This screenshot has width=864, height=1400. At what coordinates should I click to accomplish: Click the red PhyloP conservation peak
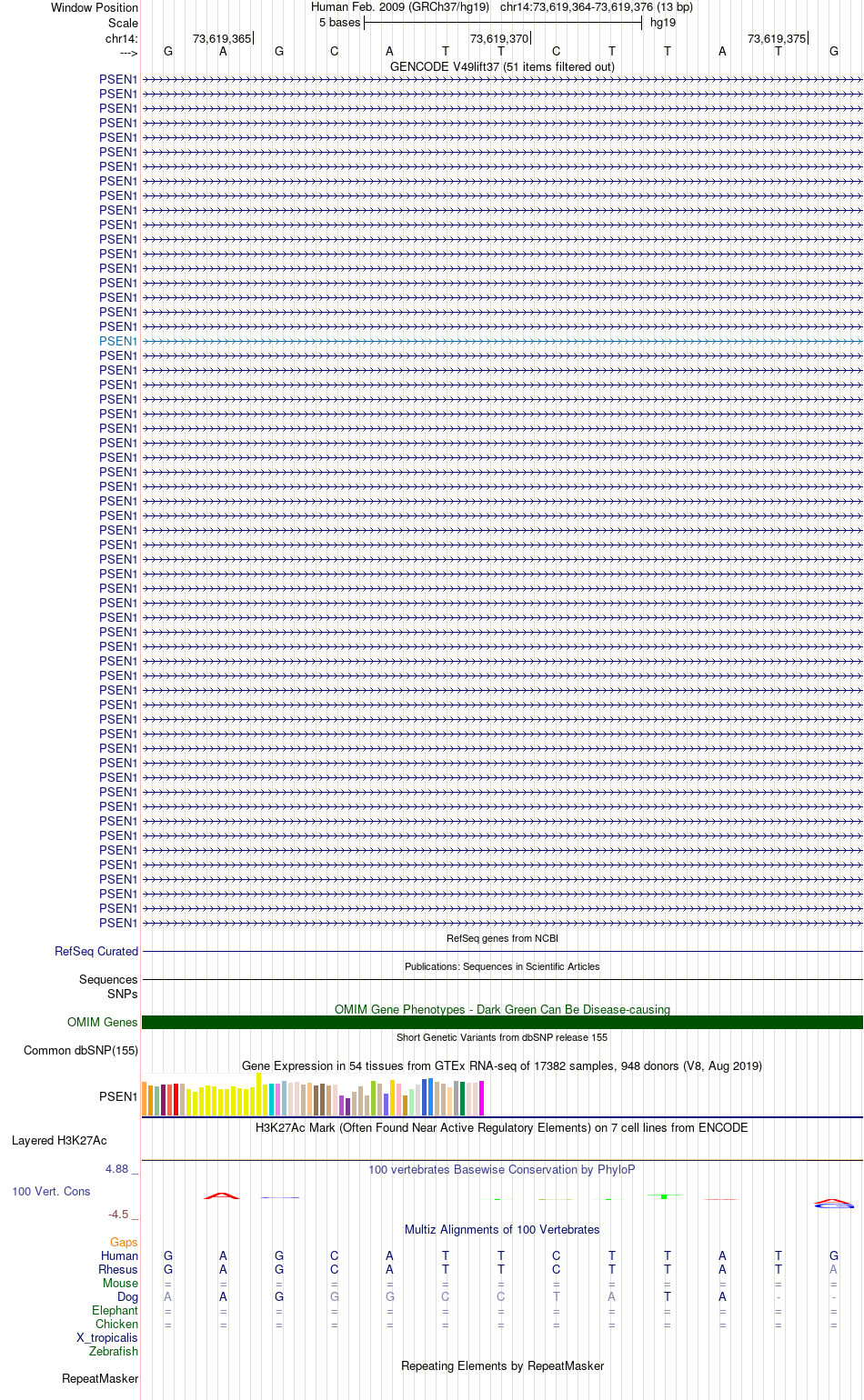tap(222, 1195)
